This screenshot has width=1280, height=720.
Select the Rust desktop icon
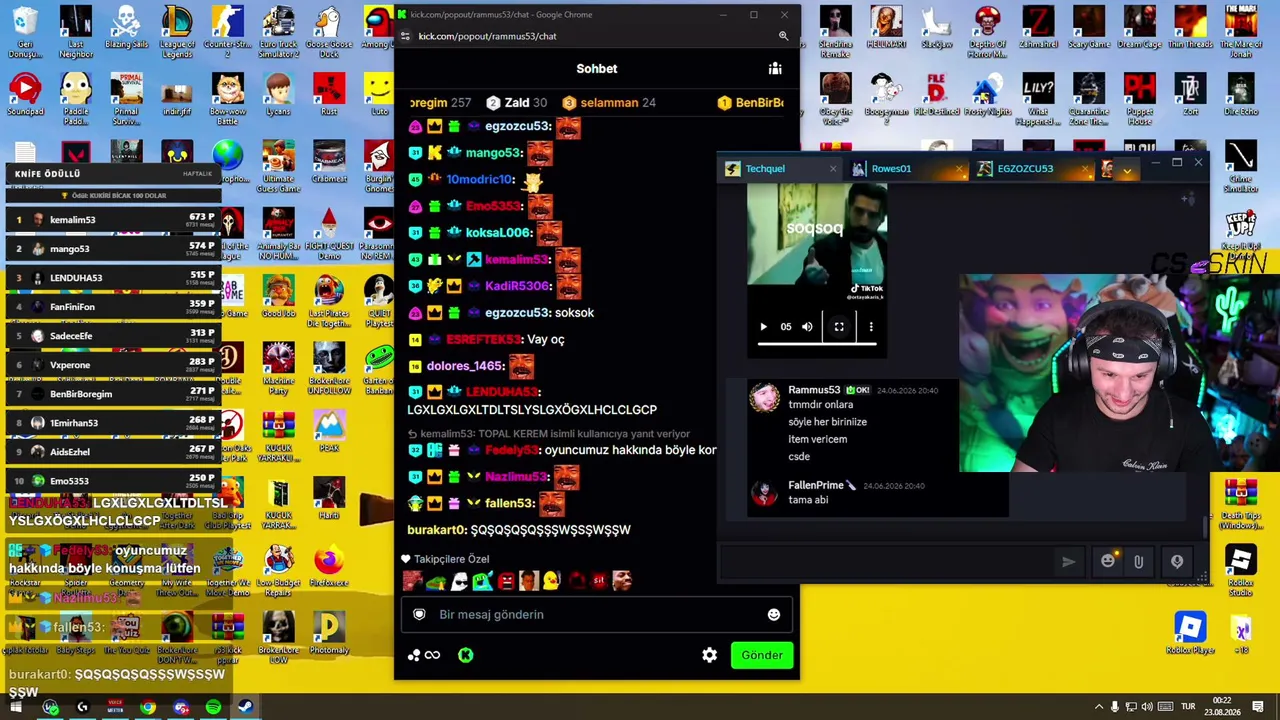[x=329, y=95]
